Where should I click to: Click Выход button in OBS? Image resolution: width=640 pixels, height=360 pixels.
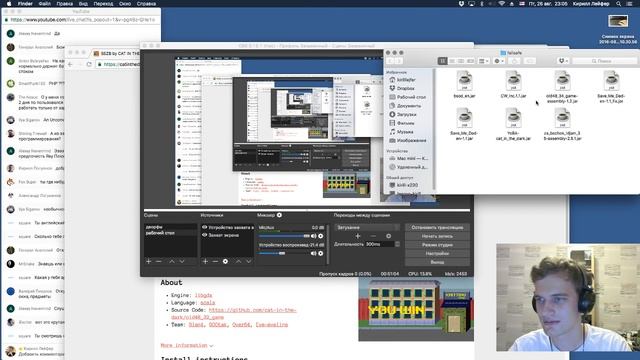[437, 262]
